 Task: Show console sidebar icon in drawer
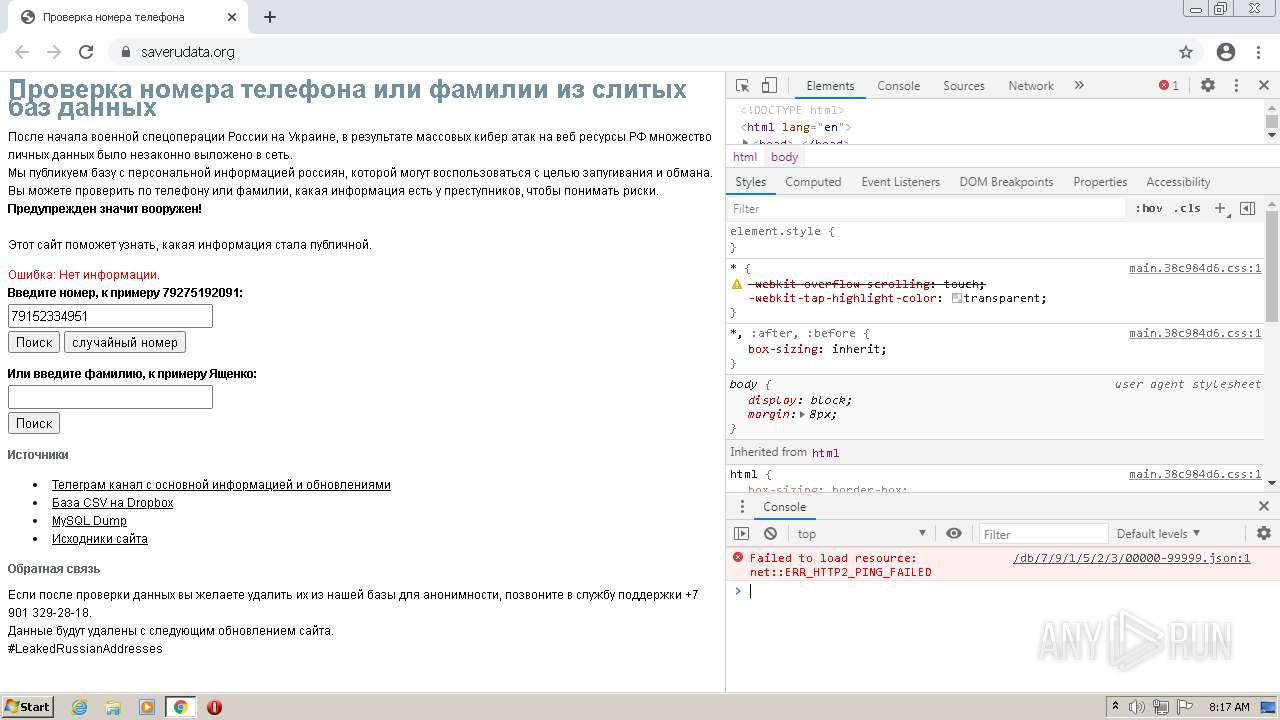point(741,534)
